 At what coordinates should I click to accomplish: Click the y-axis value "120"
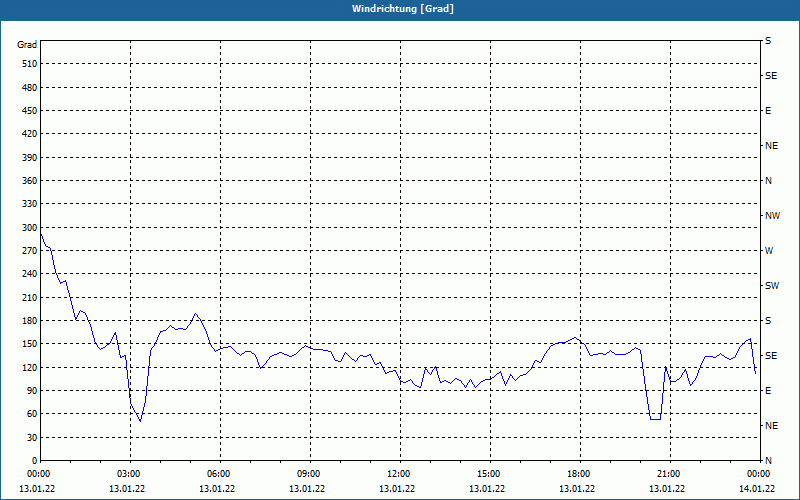30,367
